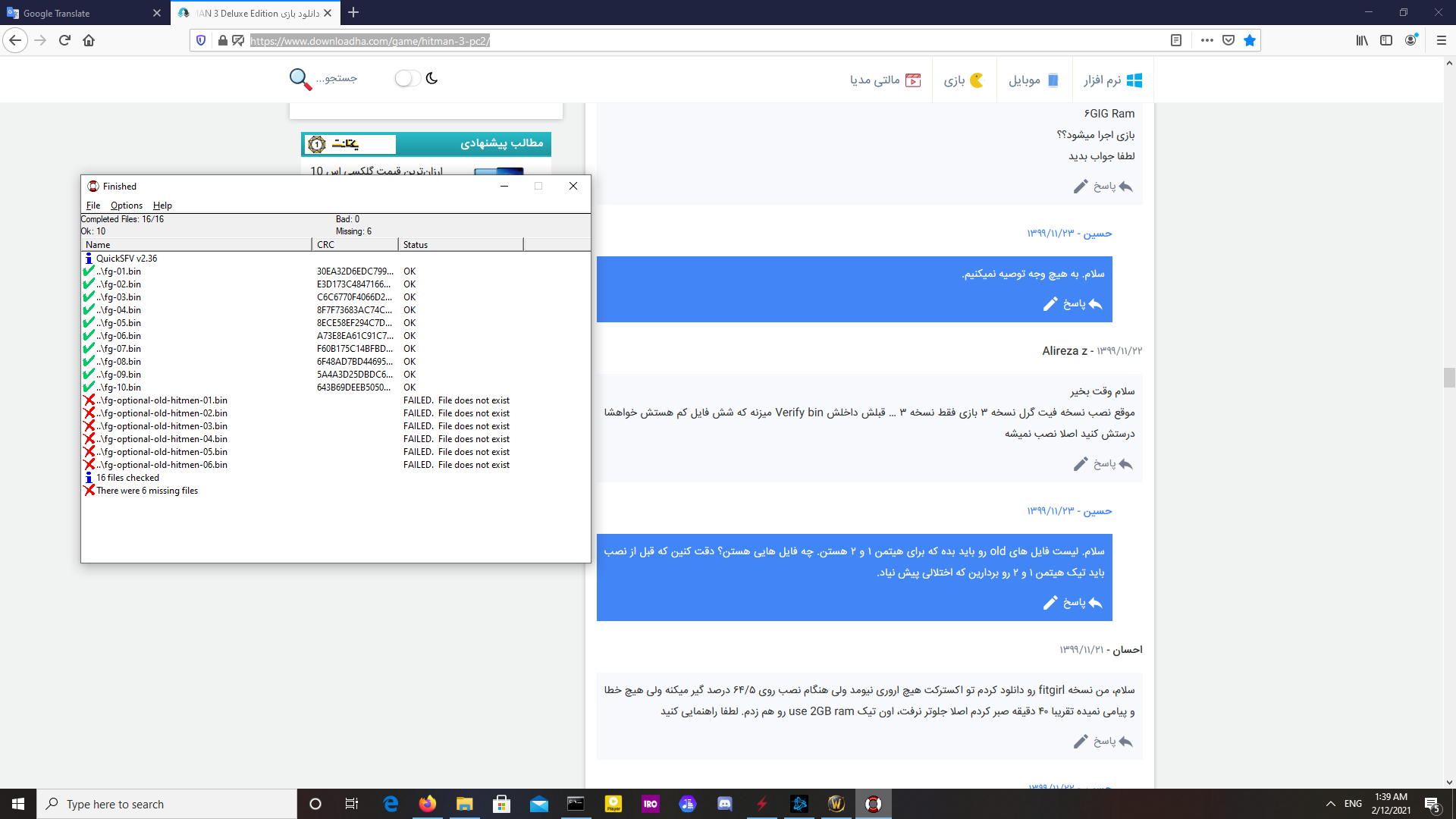The height and width of the screenshot is (819, 1456).
Task: Open Microsoft Store from taskbar
Action: click(502, 804)
